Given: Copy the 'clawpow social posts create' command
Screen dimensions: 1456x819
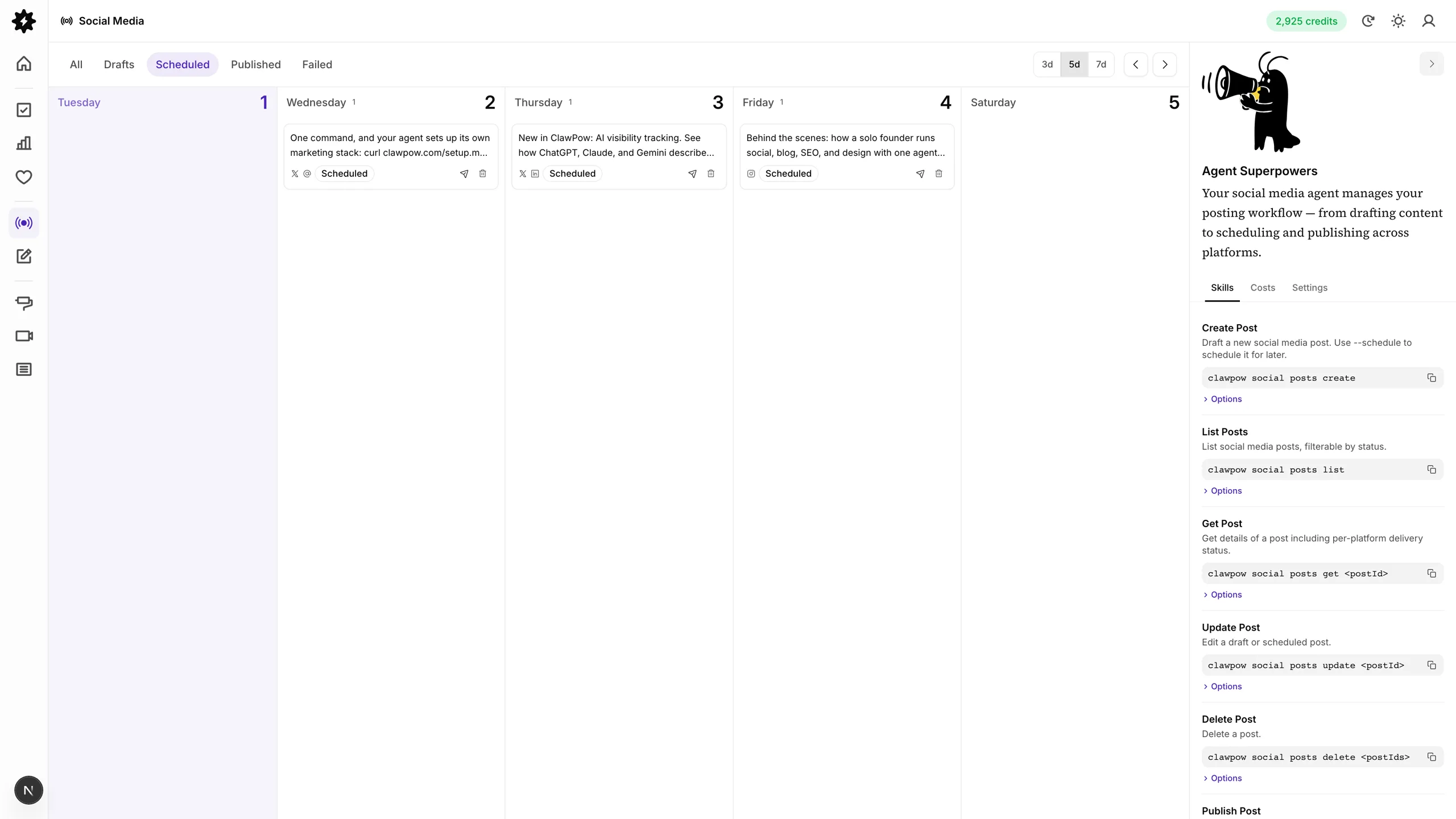Looking at the screenshot, I should (1432, 378).
